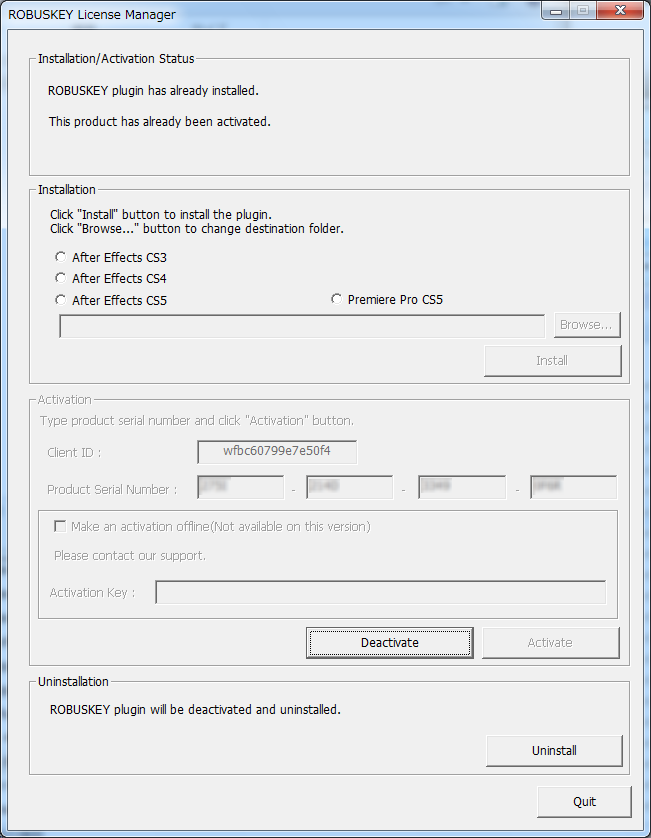Viewport: 651px width, 838px height.
Task: Click the first Product Serial Number field
Action: click(241, 487)
